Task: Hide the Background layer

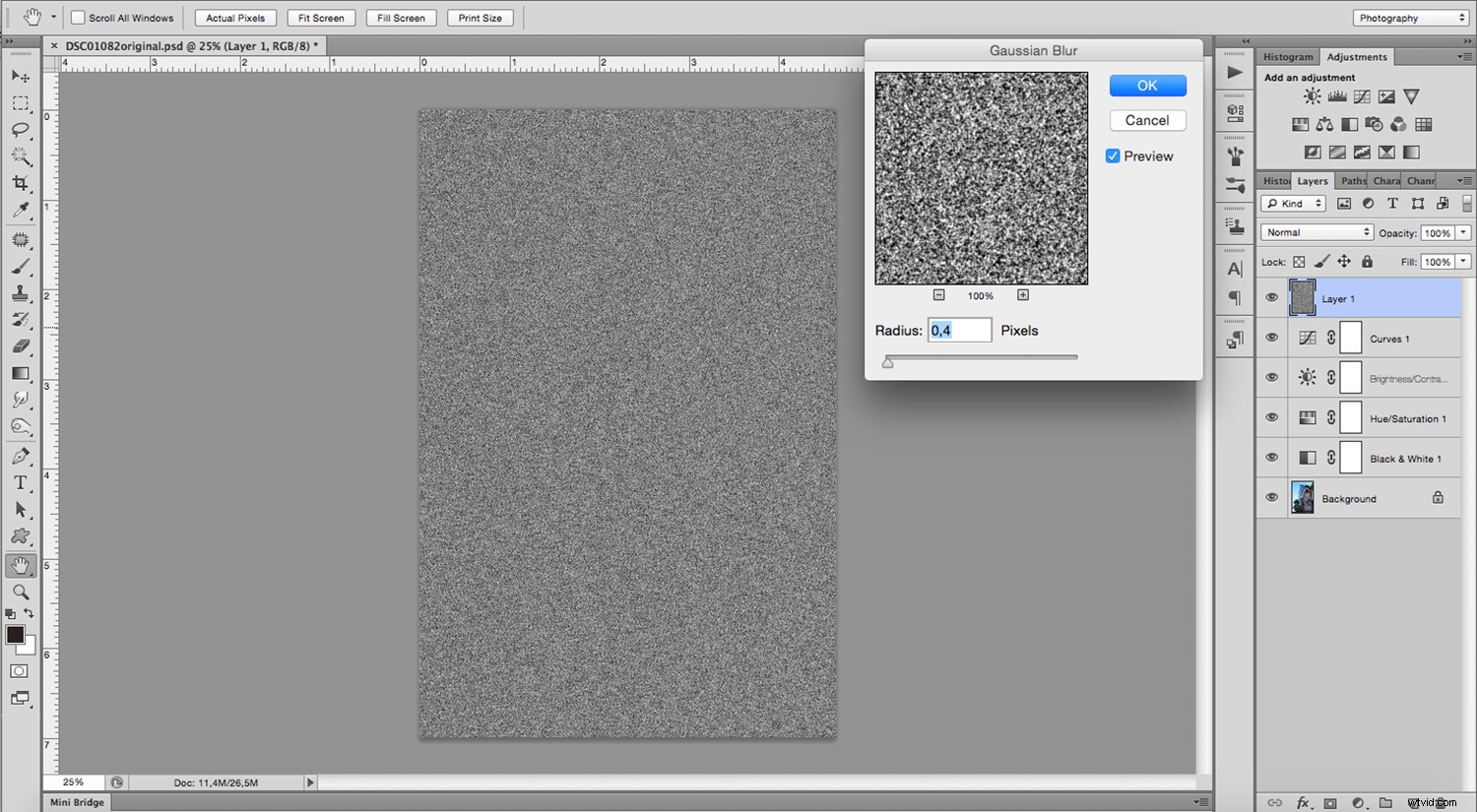Action: tap(1271, 497)
